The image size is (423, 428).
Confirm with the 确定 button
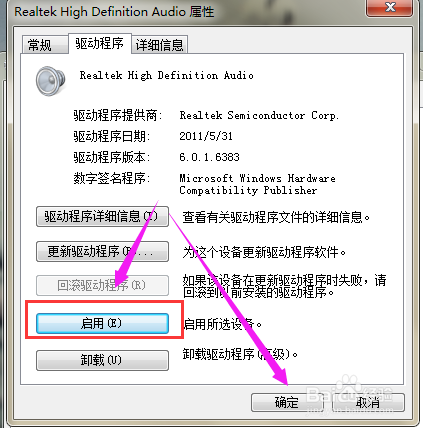tap(287, 402)
